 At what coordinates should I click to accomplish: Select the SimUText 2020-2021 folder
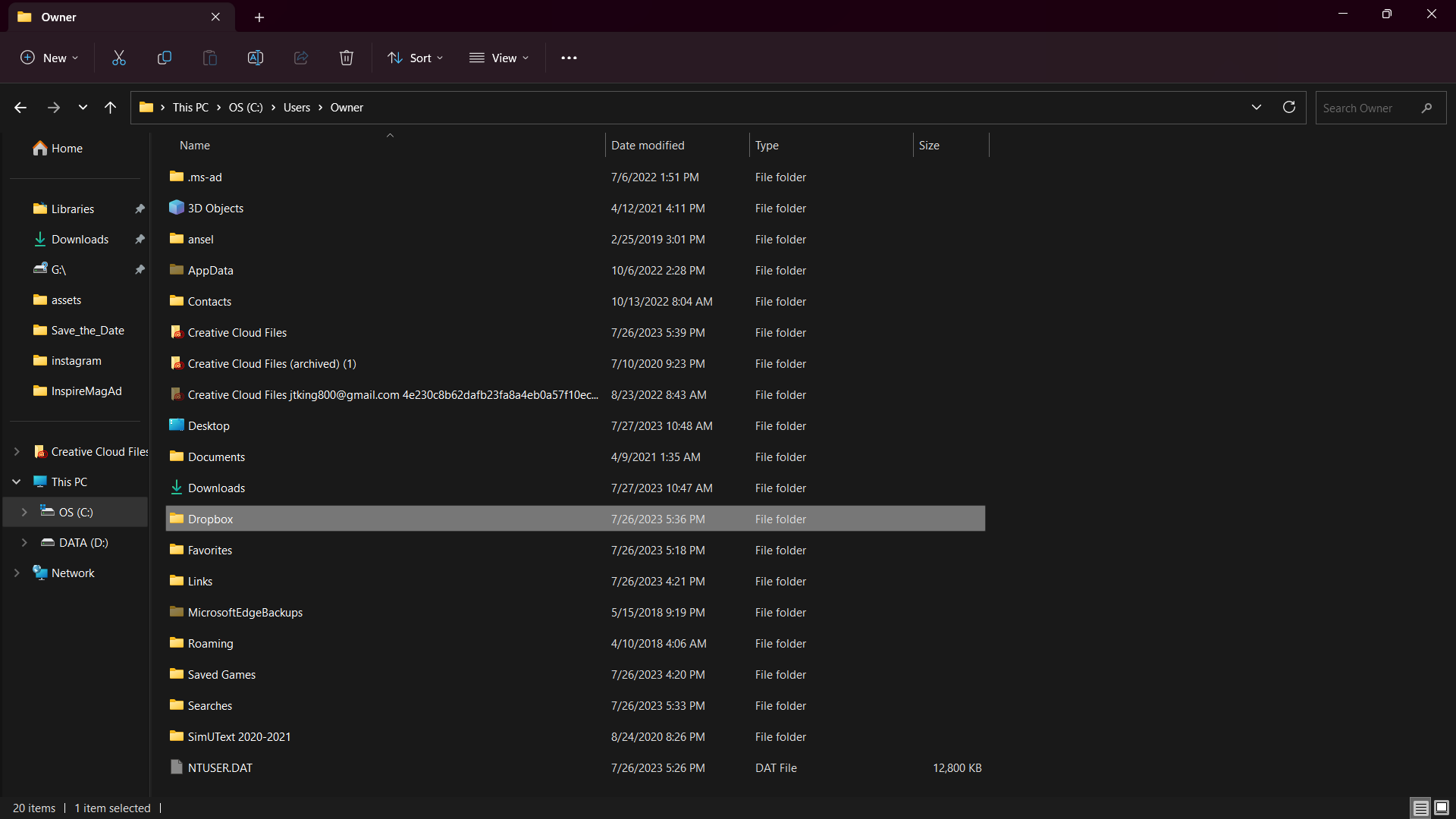coord(576,736)
